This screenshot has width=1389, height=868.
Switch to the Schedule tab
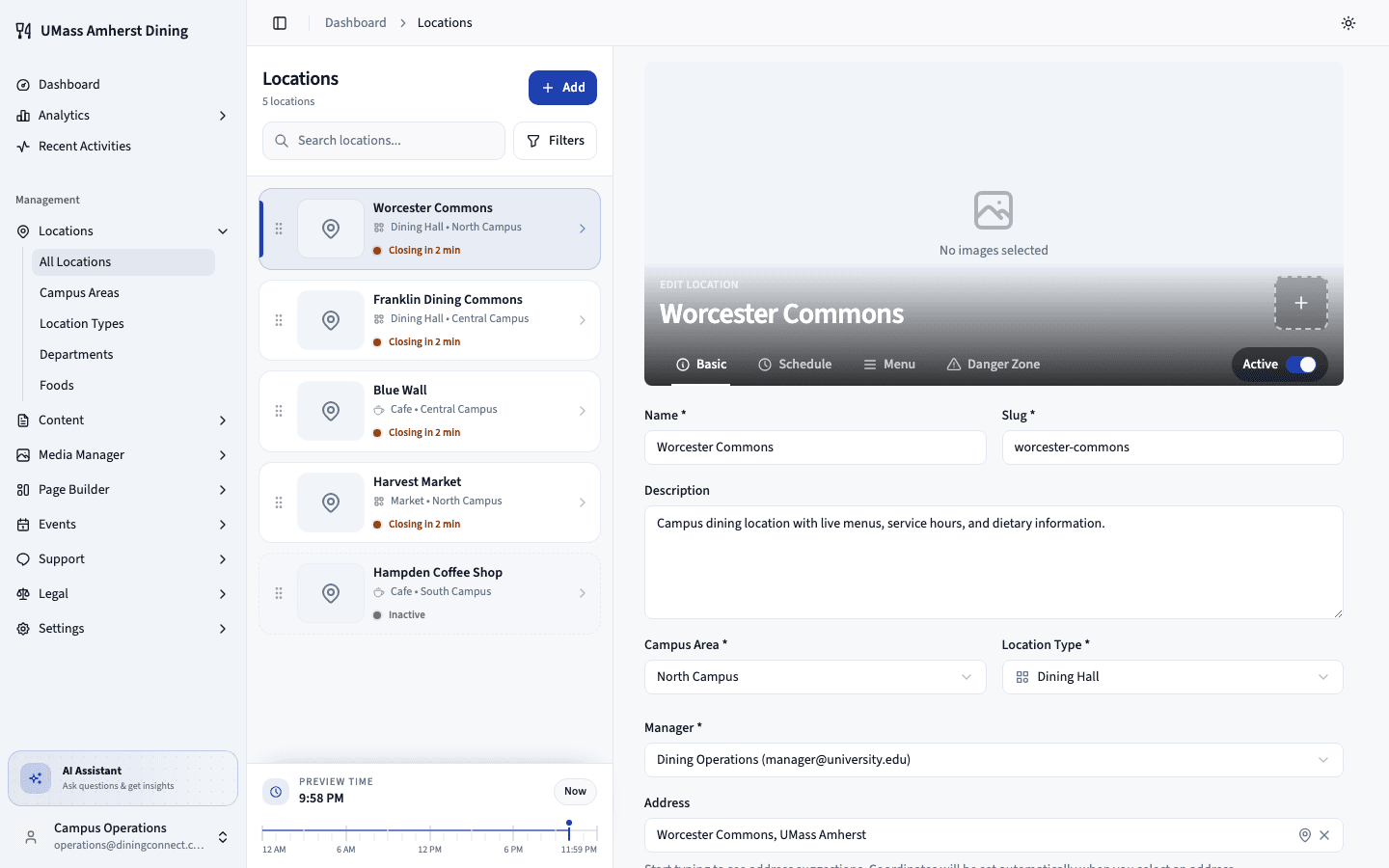tap(795, 365)
